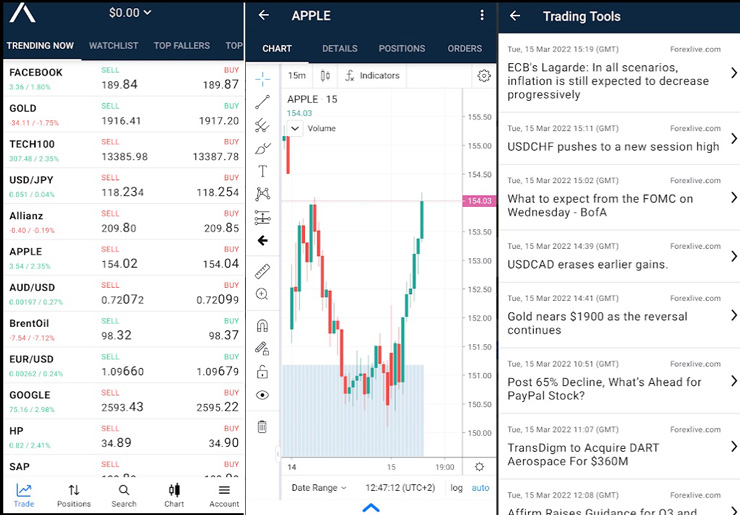Open PayPal Stock article headline
This screenshot has width=740, height=515.
[x=604, y=388]
